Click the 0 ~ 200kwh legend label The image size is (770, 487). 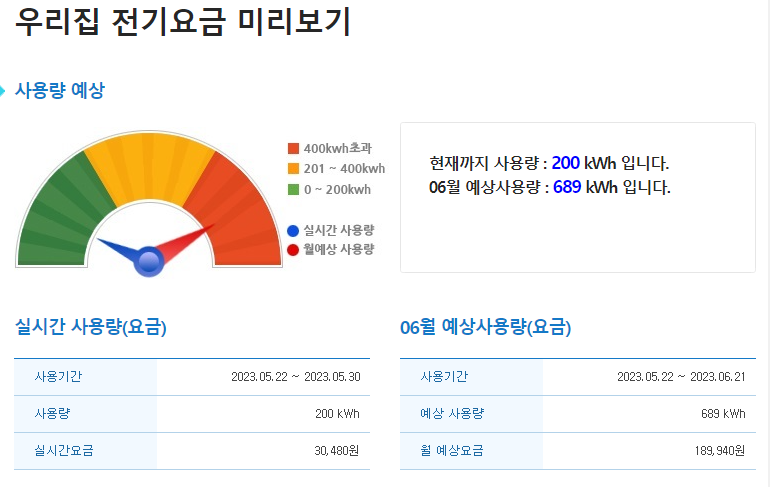click(337, 189)
